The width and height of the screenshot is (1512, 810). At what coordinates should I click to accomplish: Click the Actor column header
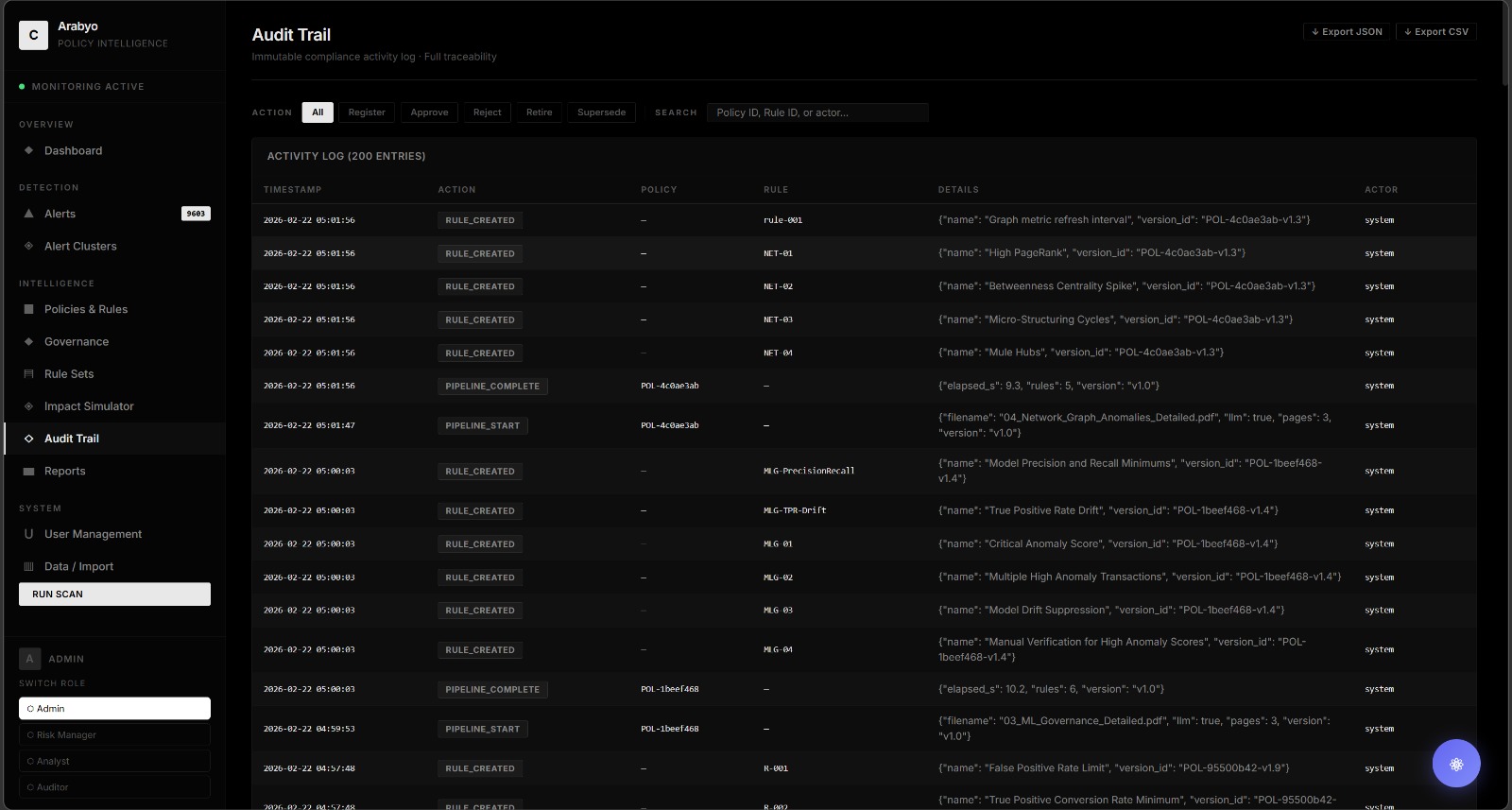(1381, 190)
